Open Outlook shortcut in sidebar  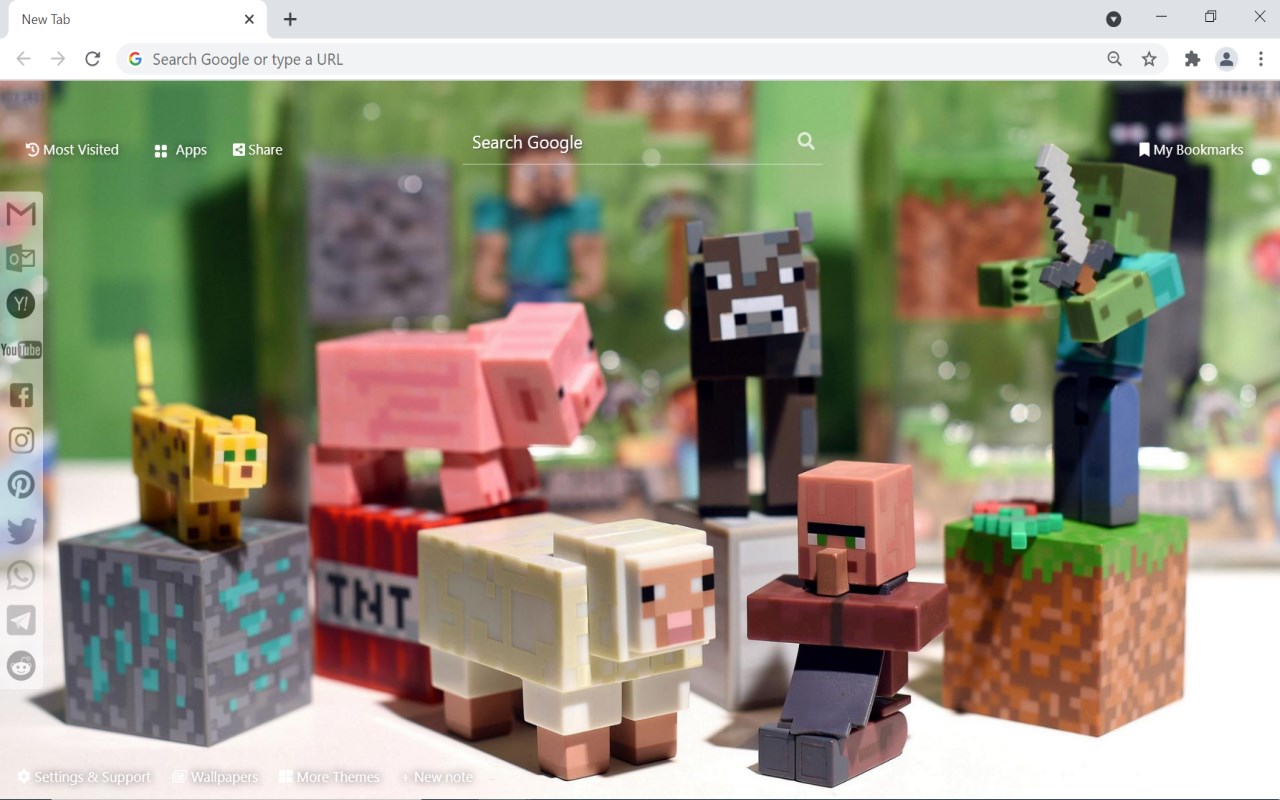tap(21, 259)
